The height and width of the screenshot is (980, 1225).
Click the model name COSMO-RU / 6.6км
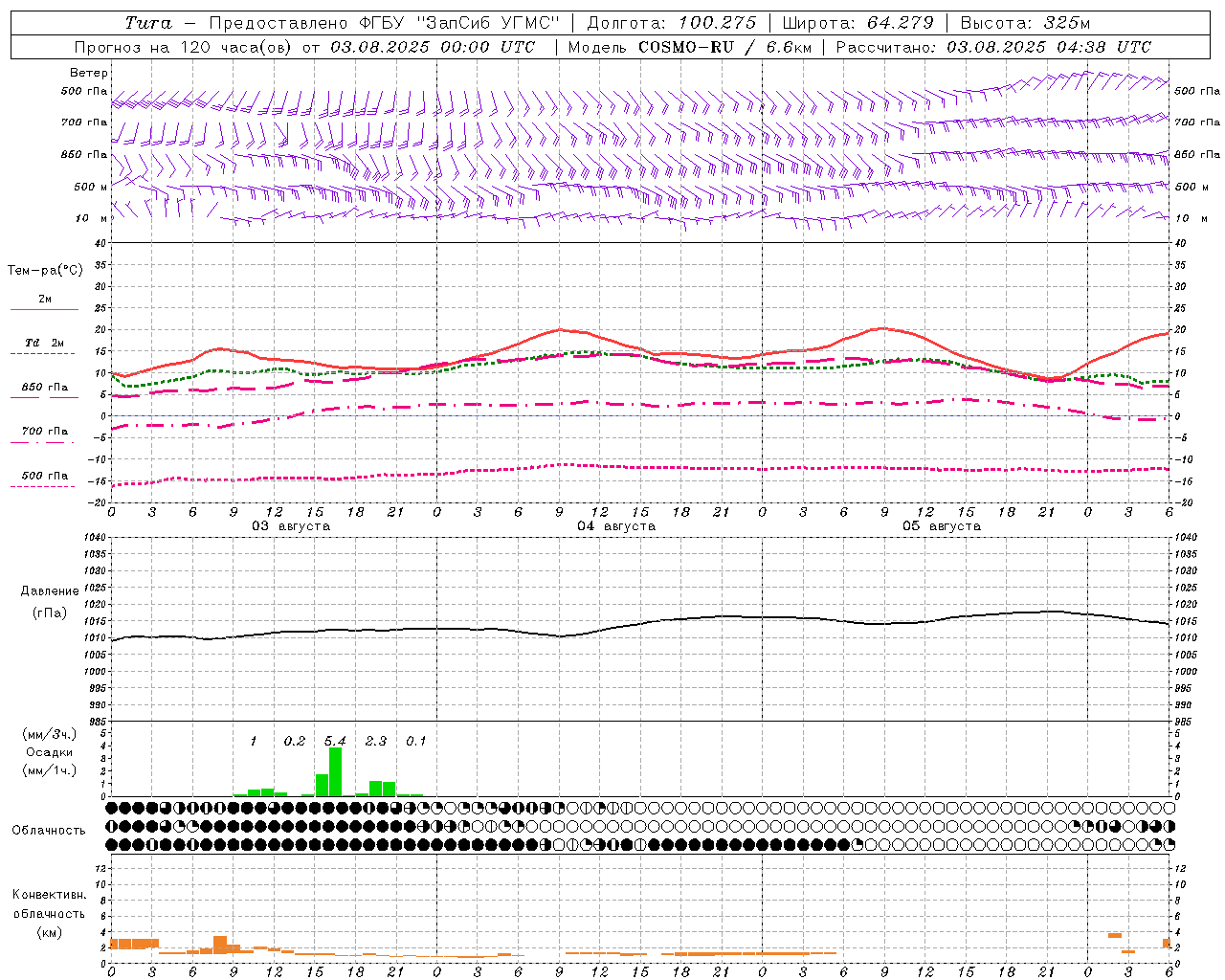(724, 47)
